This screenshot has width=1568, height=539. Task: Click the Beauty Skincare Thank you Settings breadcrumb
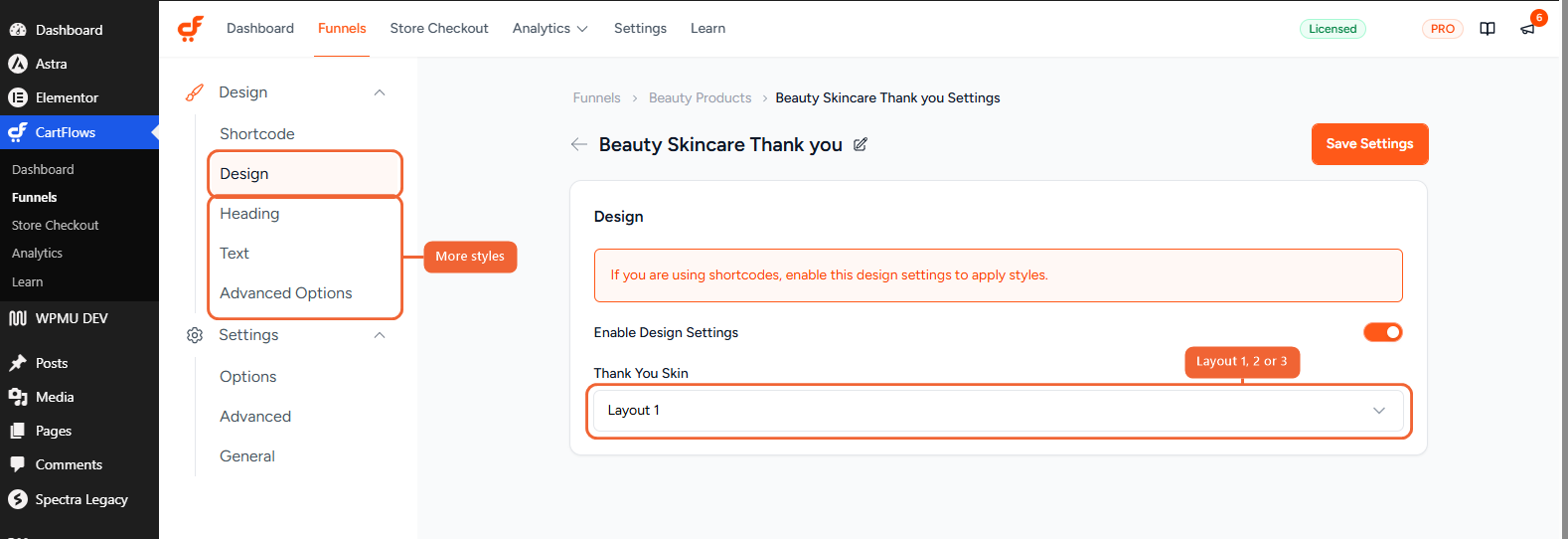pos(887,97)
